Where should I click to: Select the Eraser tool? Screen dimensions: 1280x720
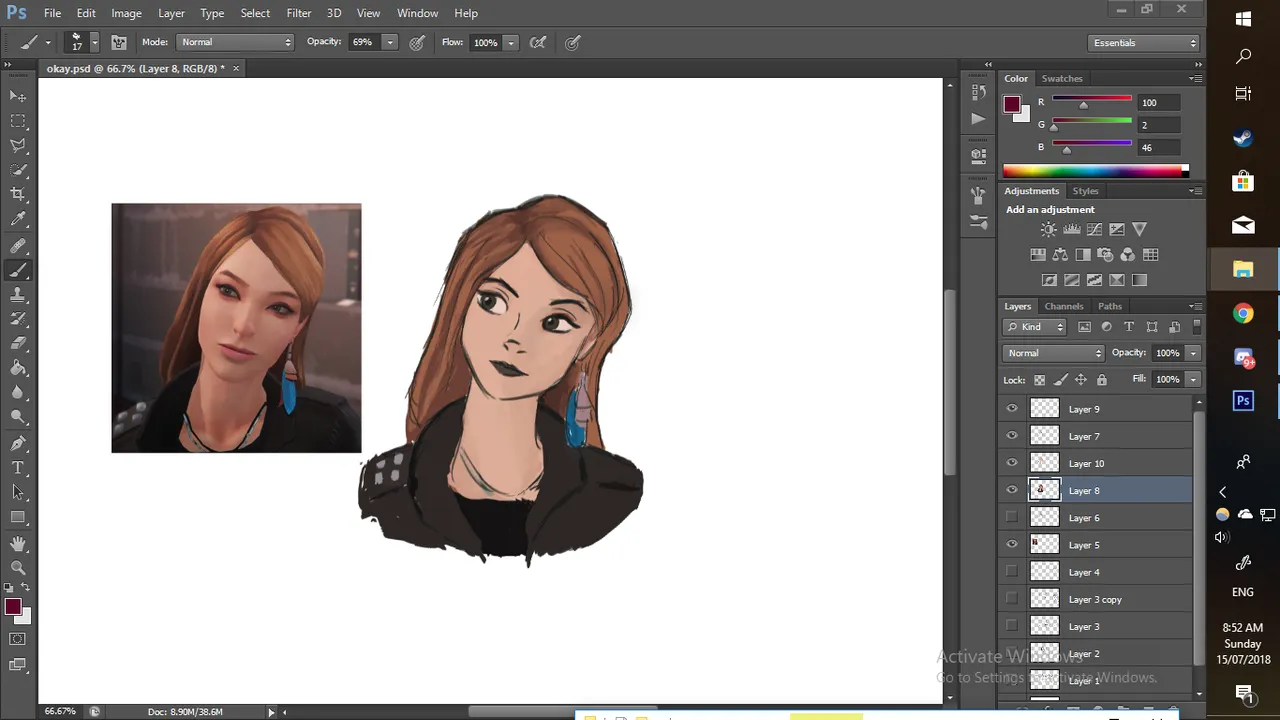[18, 343]
